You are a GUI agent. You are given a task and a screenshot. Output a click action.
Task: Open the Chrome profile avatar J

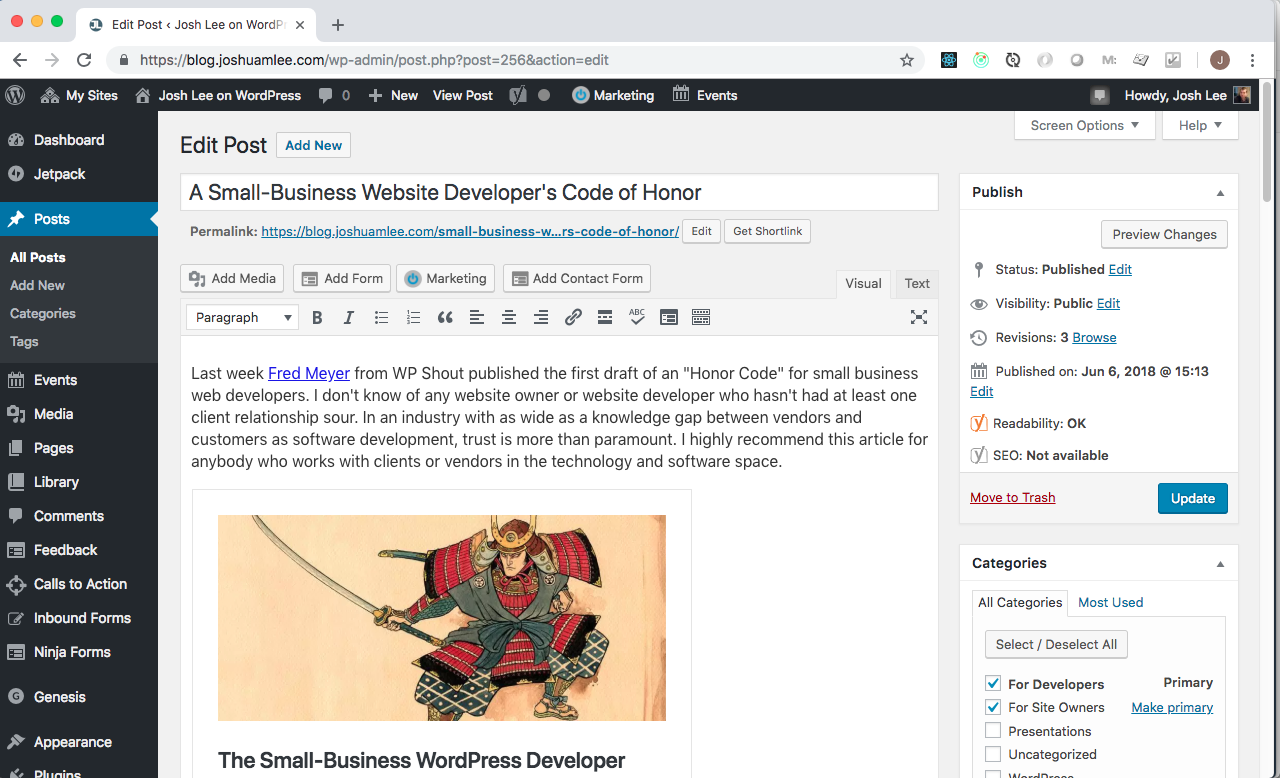[x=1219, y=60]
